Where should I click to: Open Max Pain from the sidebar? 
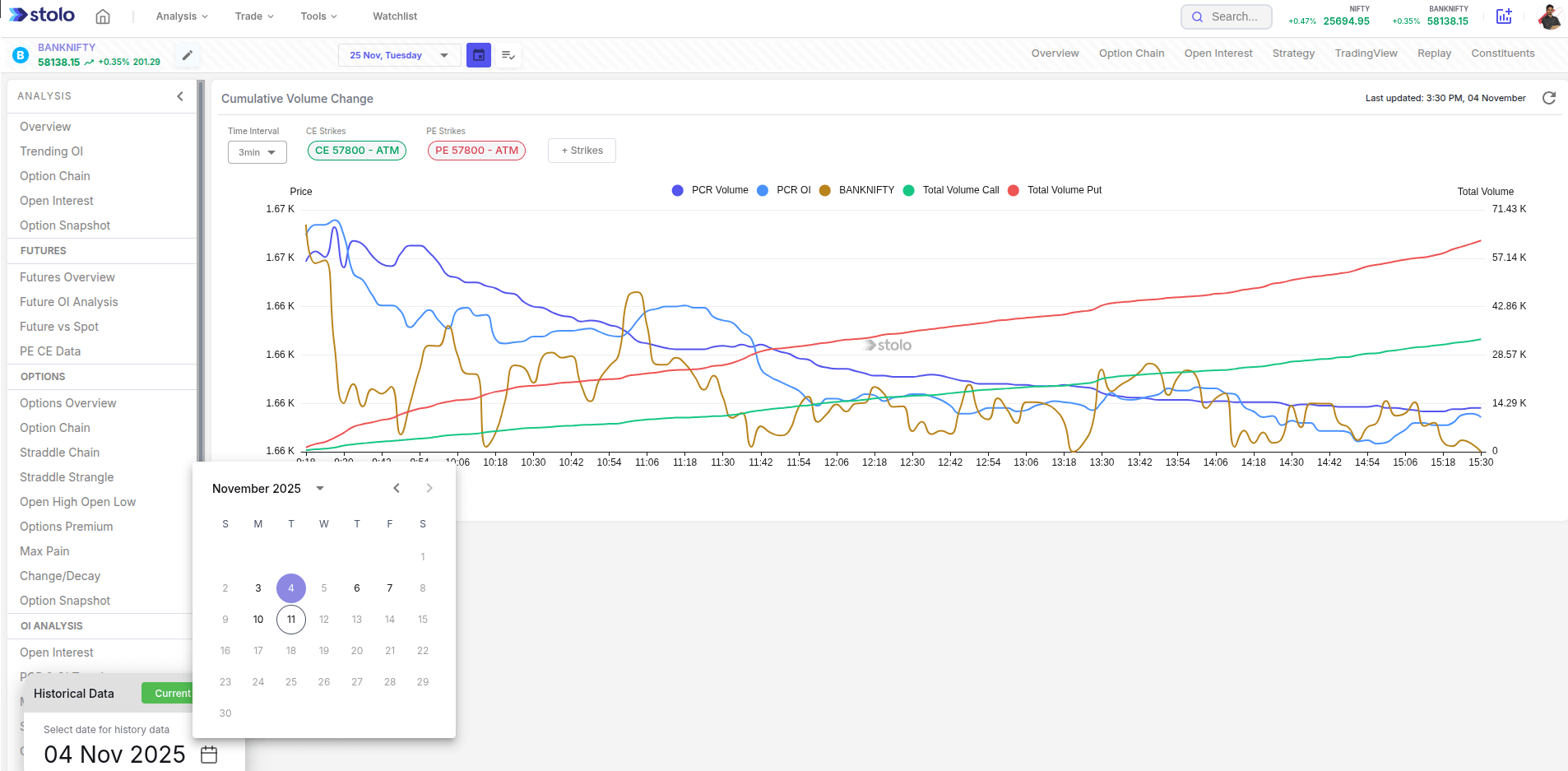click(x=44, y=550)
